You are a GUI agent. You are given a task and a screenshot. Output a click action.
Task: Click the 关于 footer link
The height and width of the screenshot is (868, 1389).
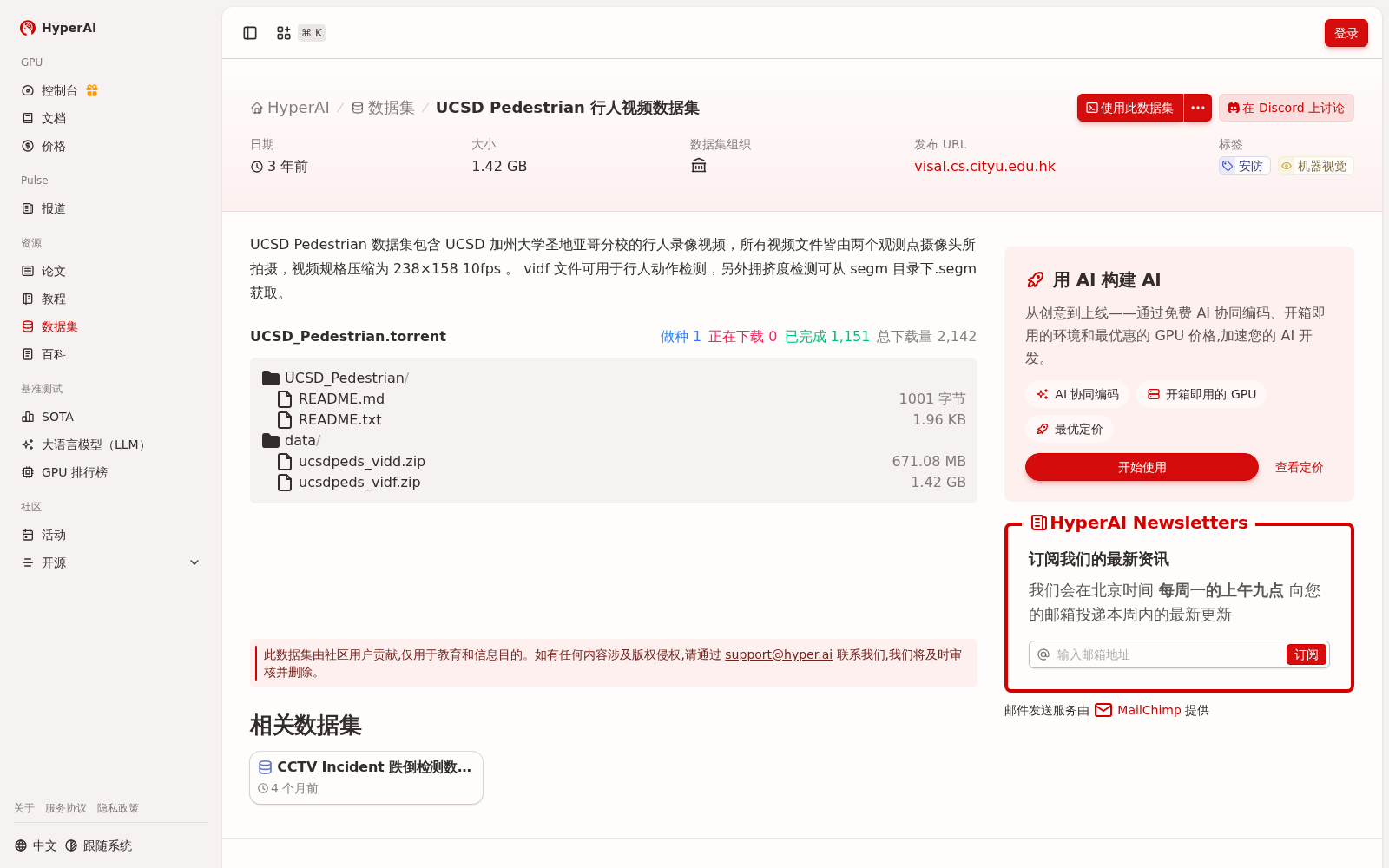coord(24,808)
